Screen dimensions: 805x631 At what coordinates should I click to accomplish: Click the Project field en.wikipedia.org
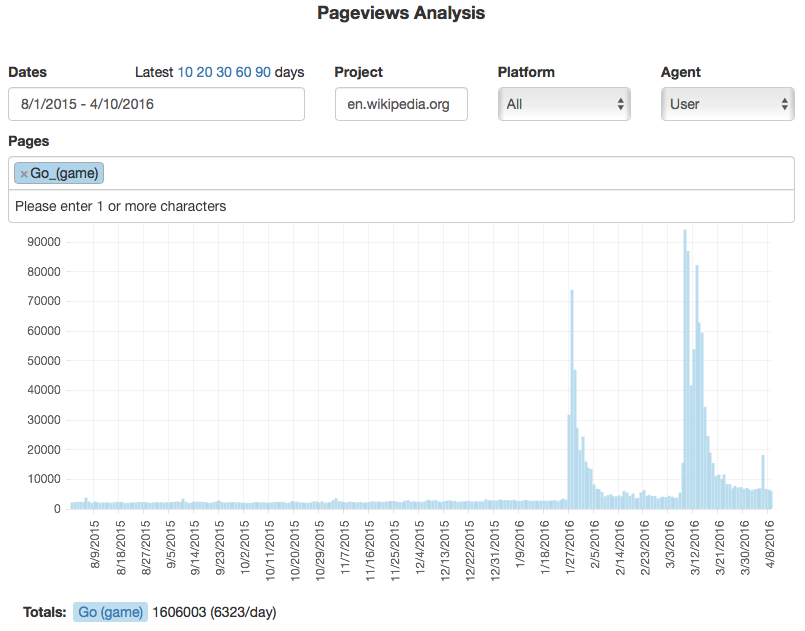(x=400, y=104)
